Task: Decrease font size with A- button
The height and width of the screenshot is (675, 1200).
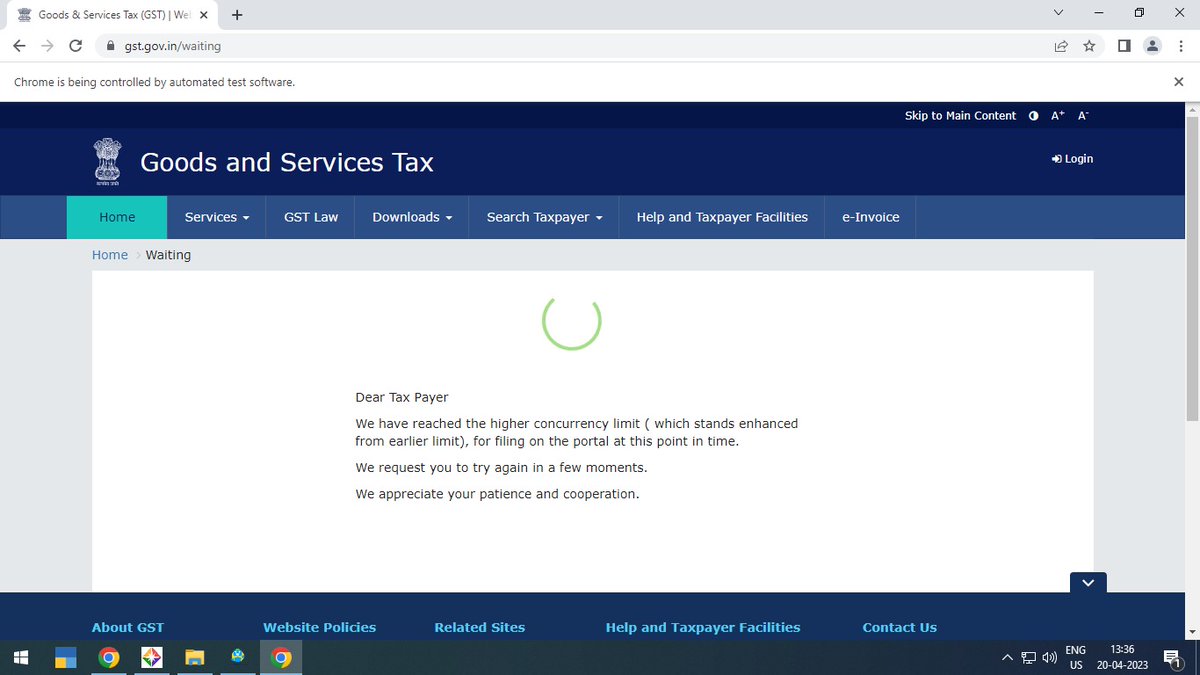Action: click(x=1084, y=116)
